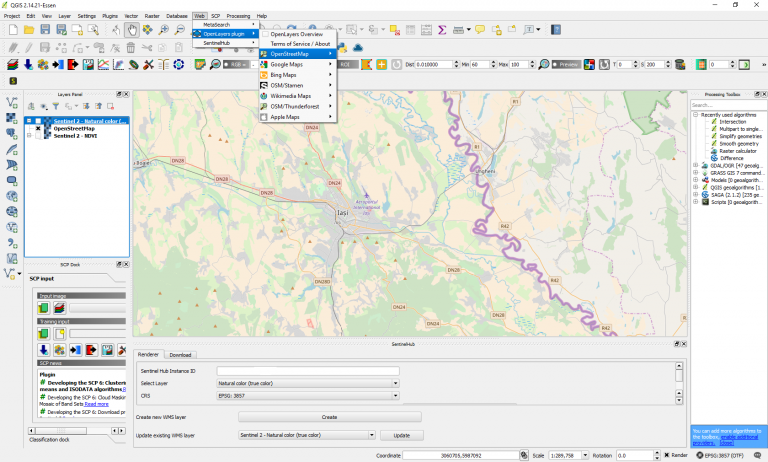Open the Help book icon
This screenshot has width=768, height=462.
click(556, 30)
